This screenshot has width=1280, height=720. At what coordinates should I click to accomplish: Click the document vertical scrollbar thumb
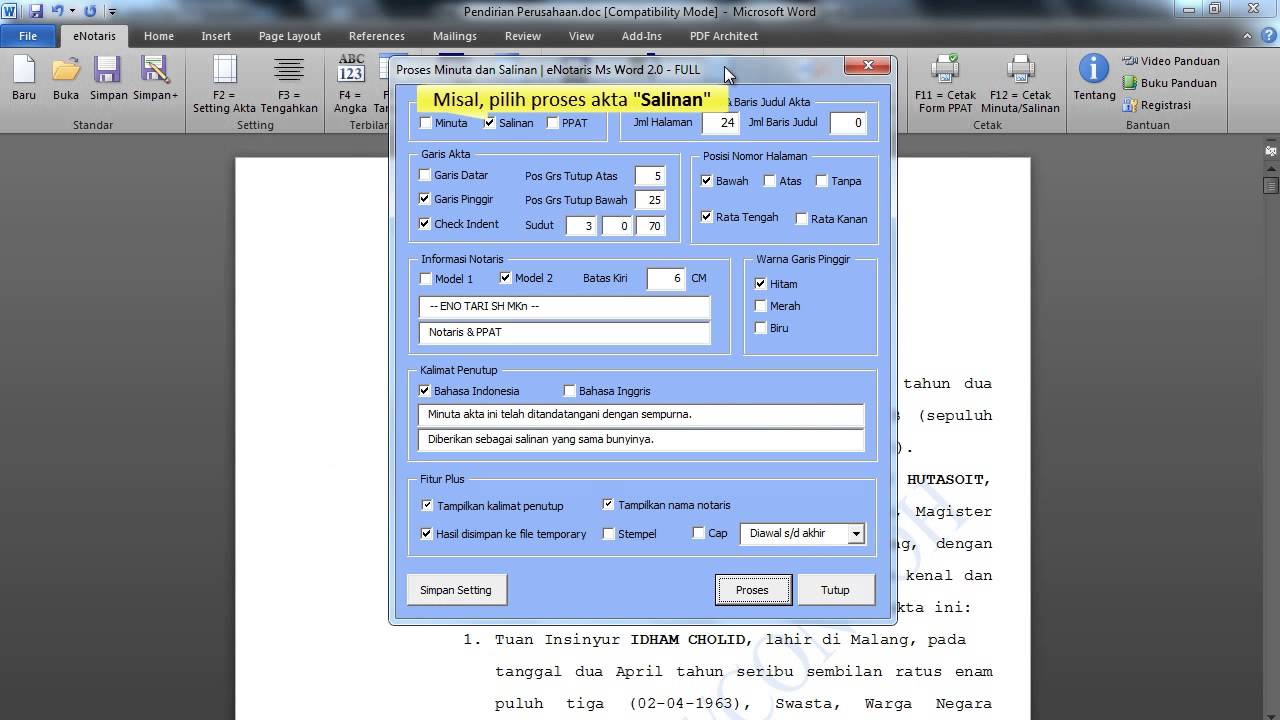pyautogui.click(x=1271, y=185)
